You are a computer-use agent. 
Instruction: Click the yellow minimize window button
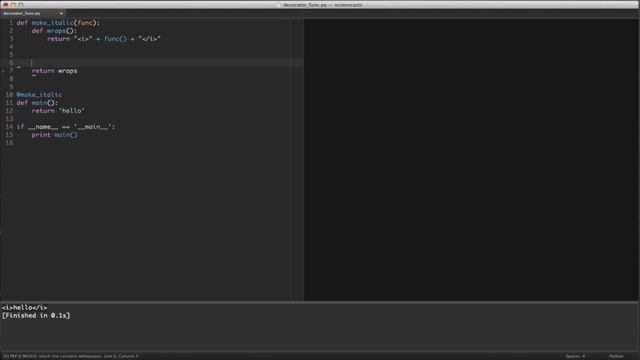(x=13, y=4)
